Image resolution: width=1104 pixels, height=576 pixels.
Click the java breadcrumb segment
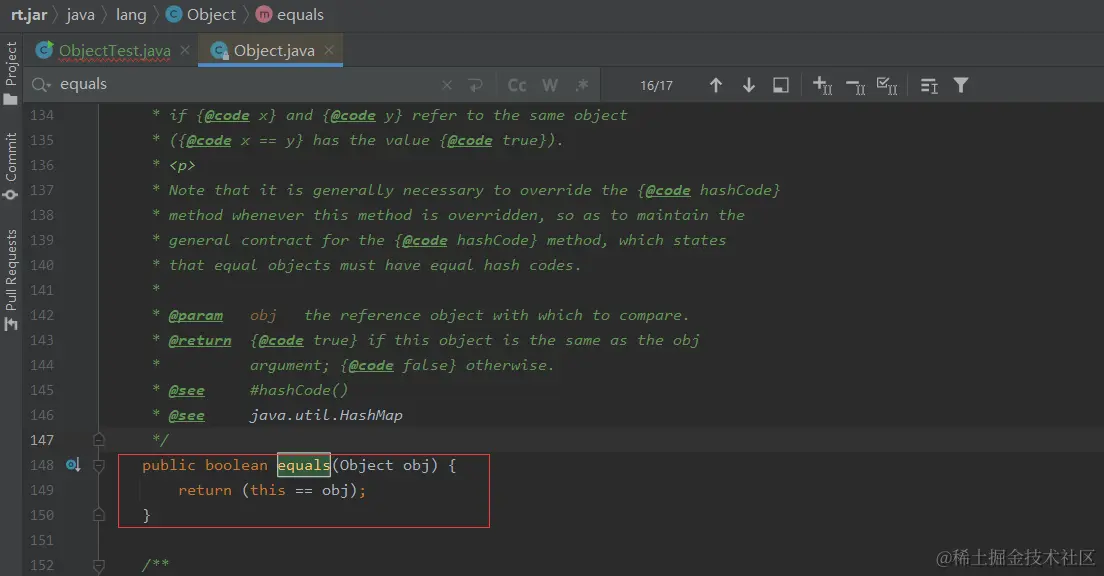tap(80, 15)
